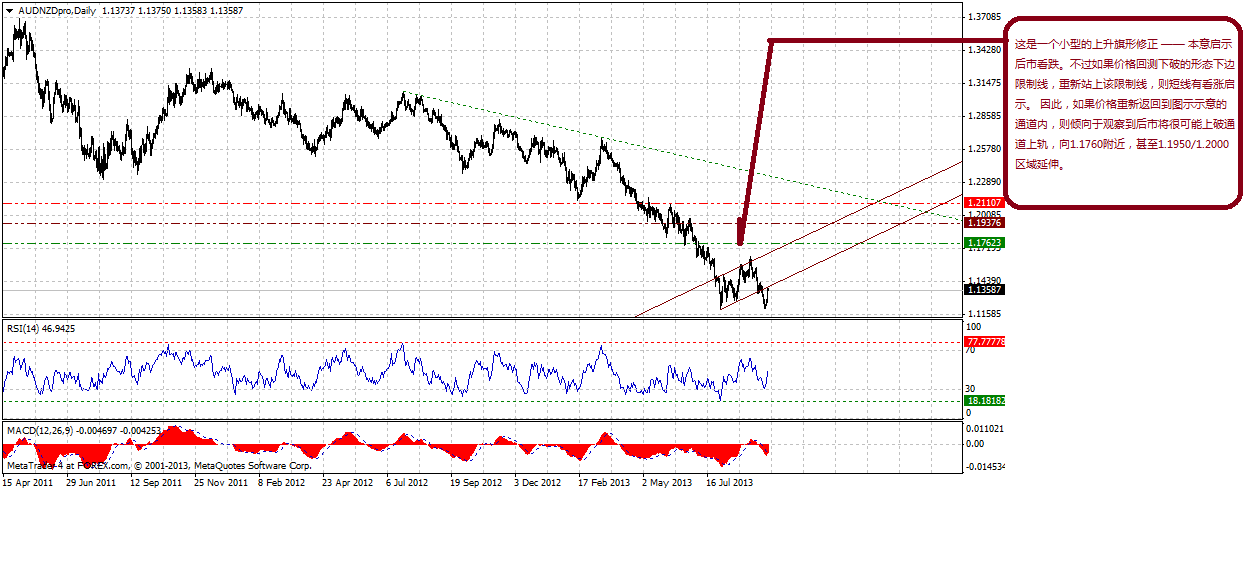Click the triangle beside AUDNZDpro,Daily title
1260x585 pixels.
tap(10, 10)
